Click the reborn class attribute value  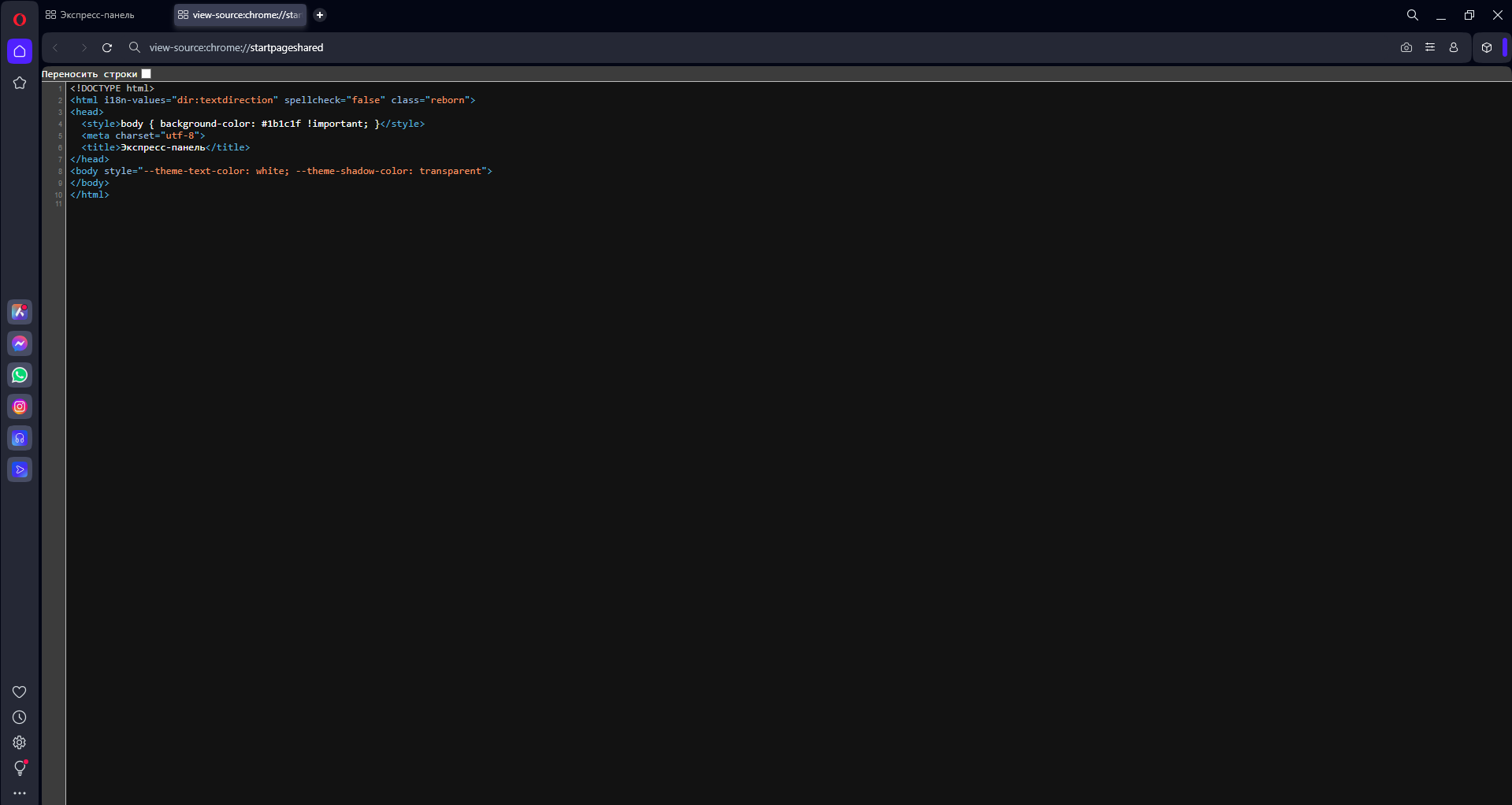[x=448, y=100]
